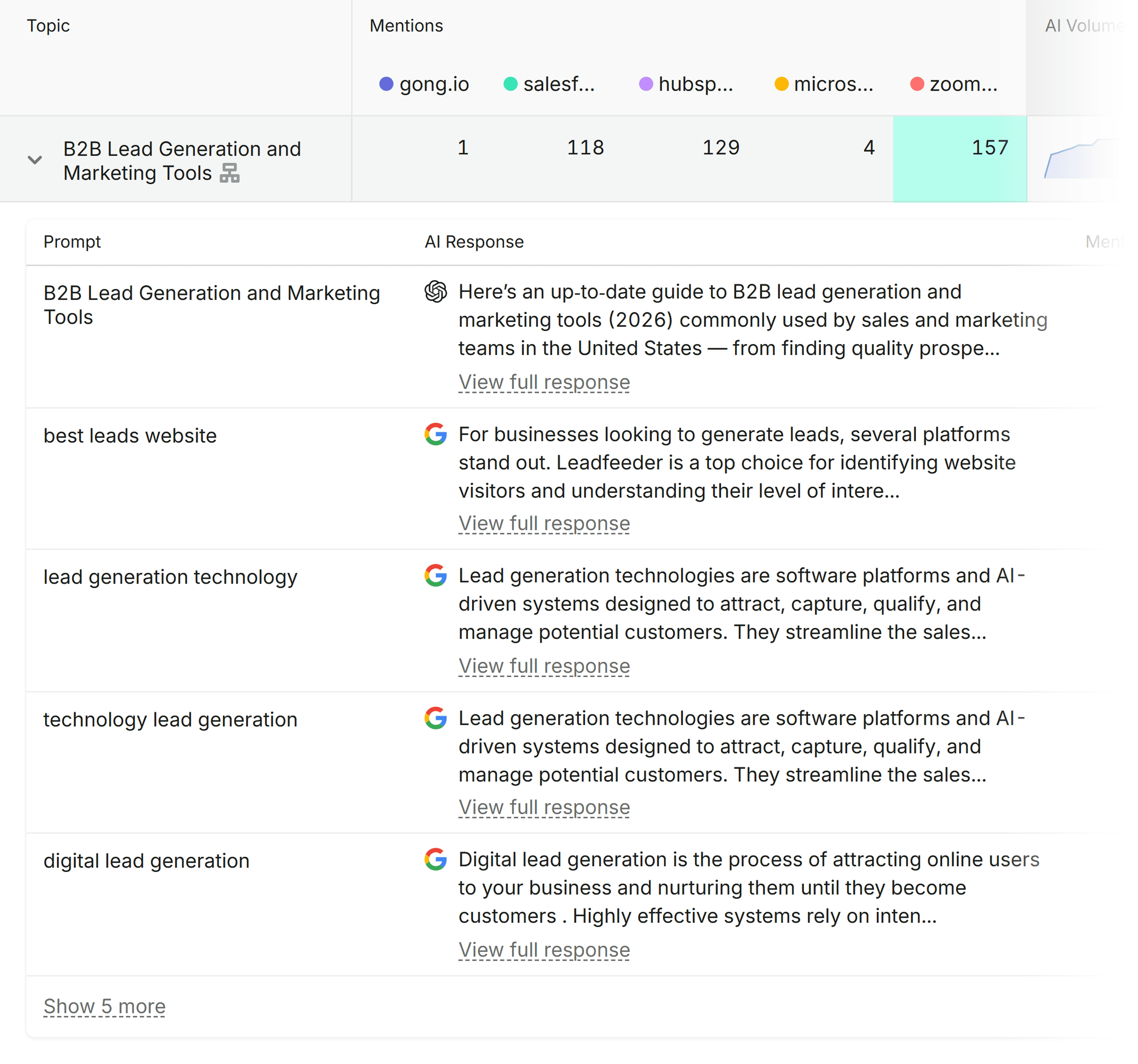1138x1064 pixels.
Task: Select the zoom... column label
Action: point(963,84)
